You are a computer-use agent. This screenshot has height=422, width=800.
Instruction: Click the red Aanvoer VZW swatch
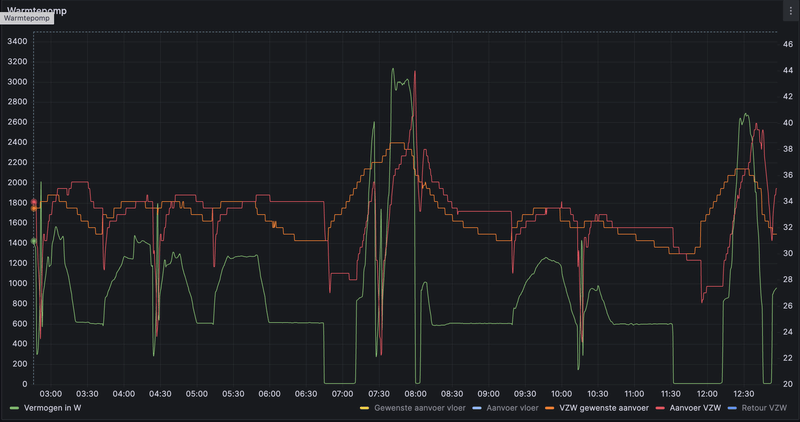pos(660,408)
